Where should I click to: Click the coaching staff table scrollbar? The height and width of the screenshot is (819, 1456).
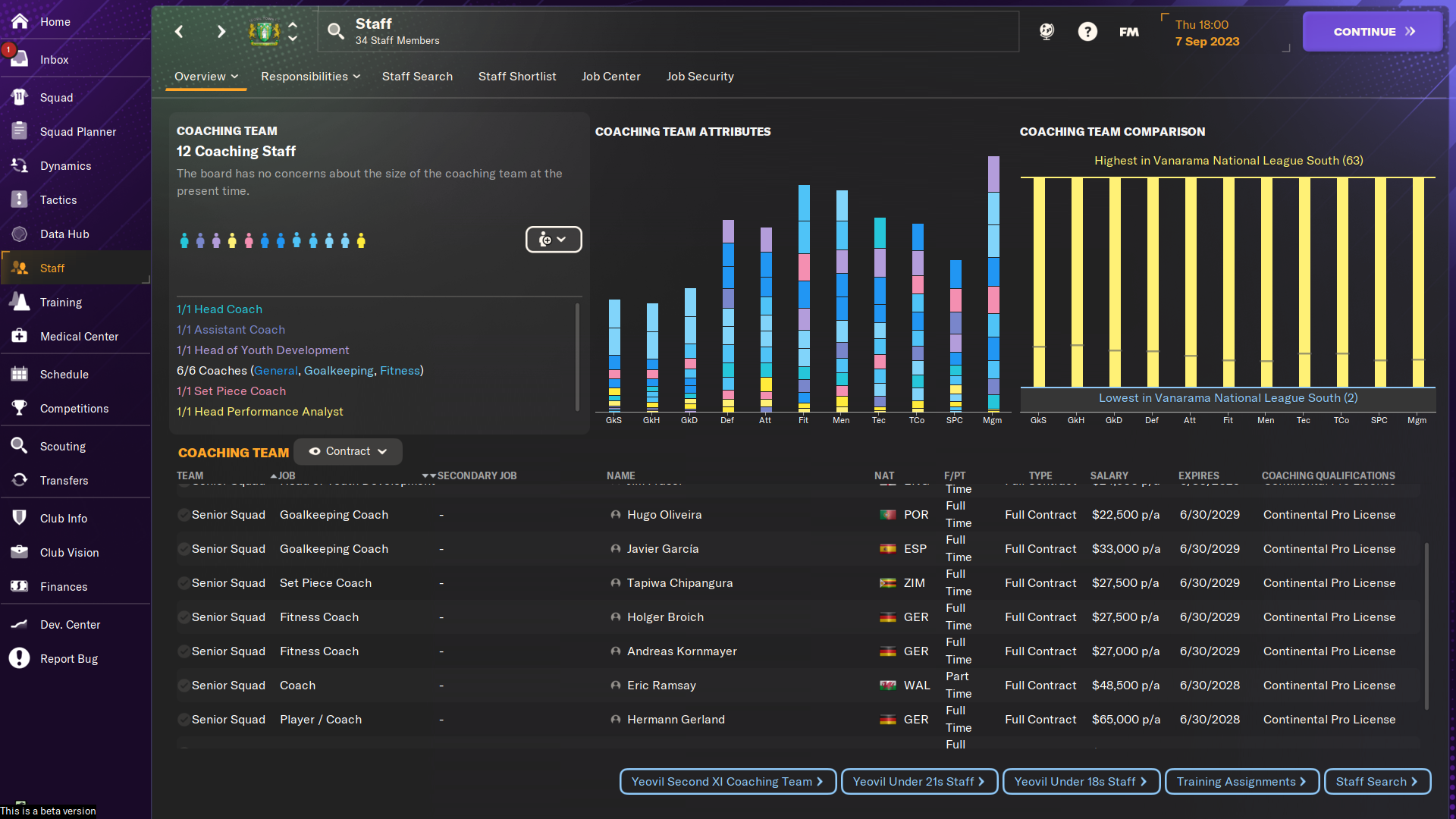coord(1426,626)
